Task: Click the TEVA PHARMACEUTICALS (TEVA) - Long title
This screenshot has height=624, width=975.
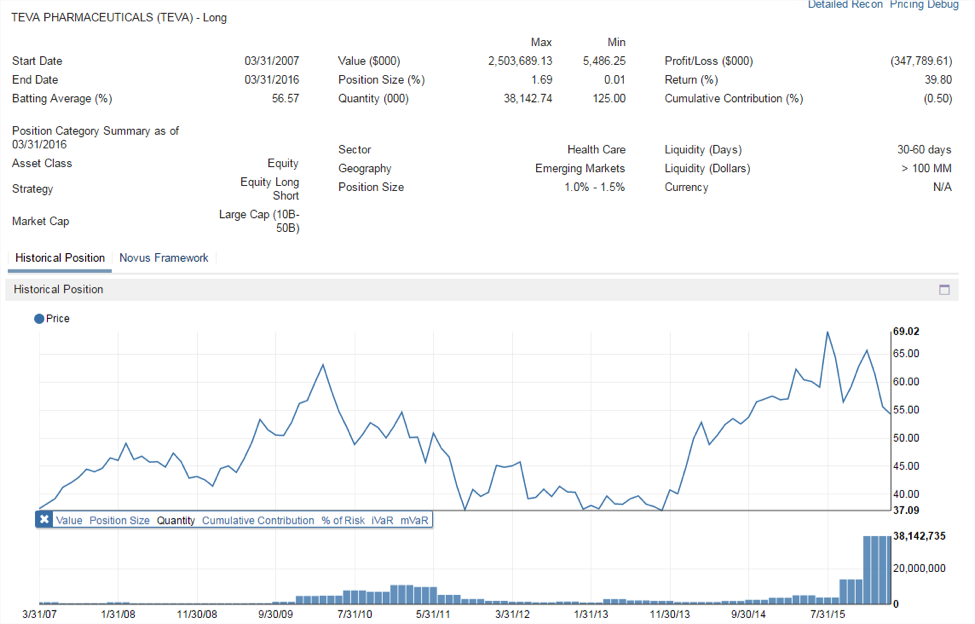Action: pos(119,18)
